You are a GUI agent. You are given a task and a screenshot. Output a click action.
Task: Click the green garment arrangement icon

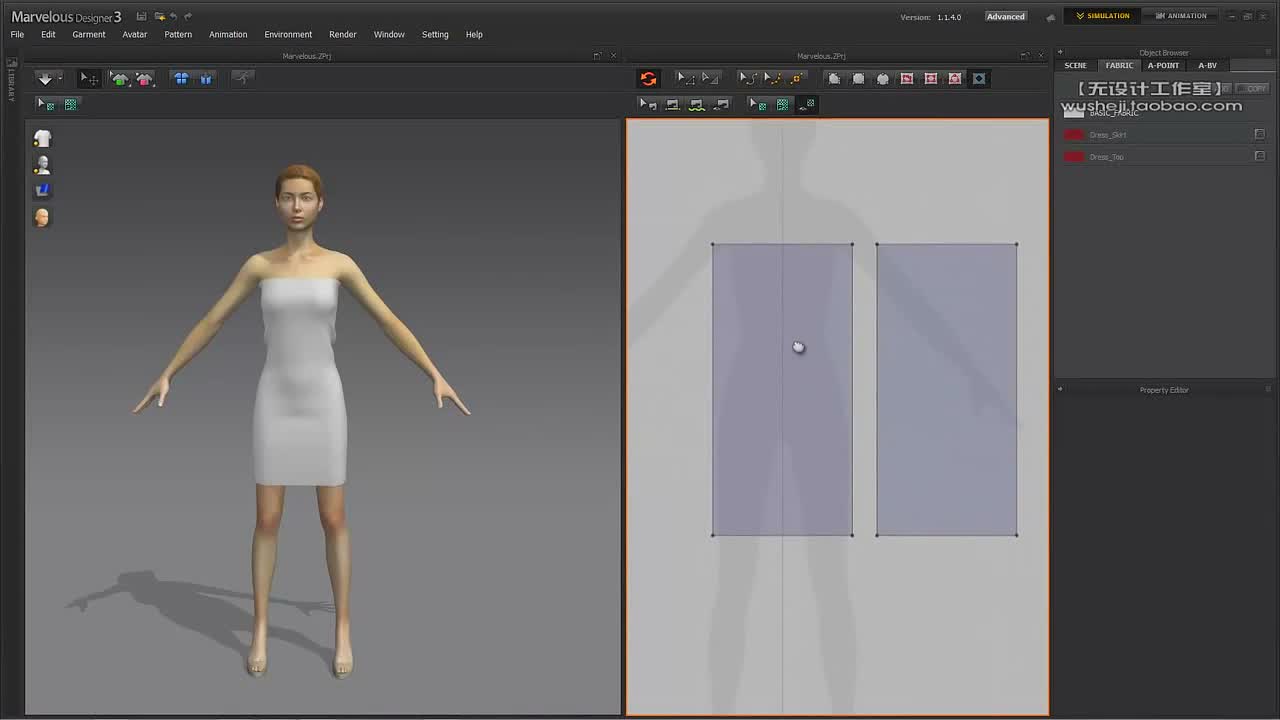(119, 78)
